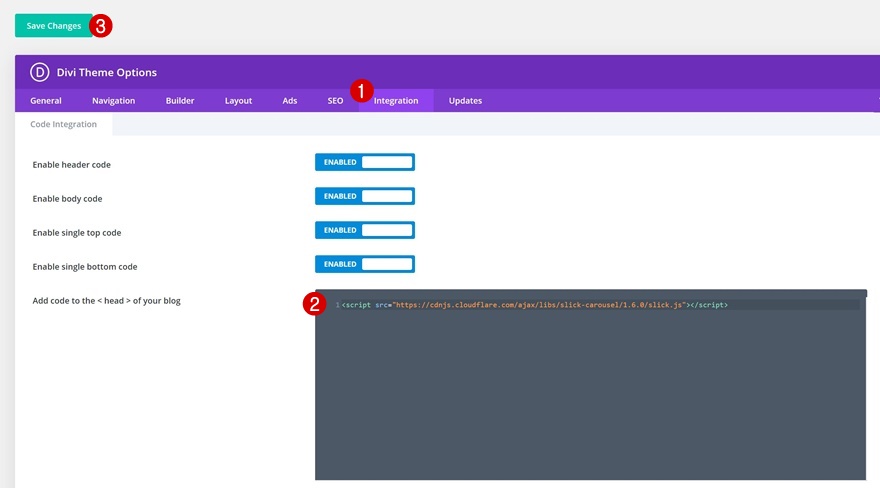The height and width of the screenshot is (488, 880).
Task: Switch to the Updates tab
Action: click(465, 100)
